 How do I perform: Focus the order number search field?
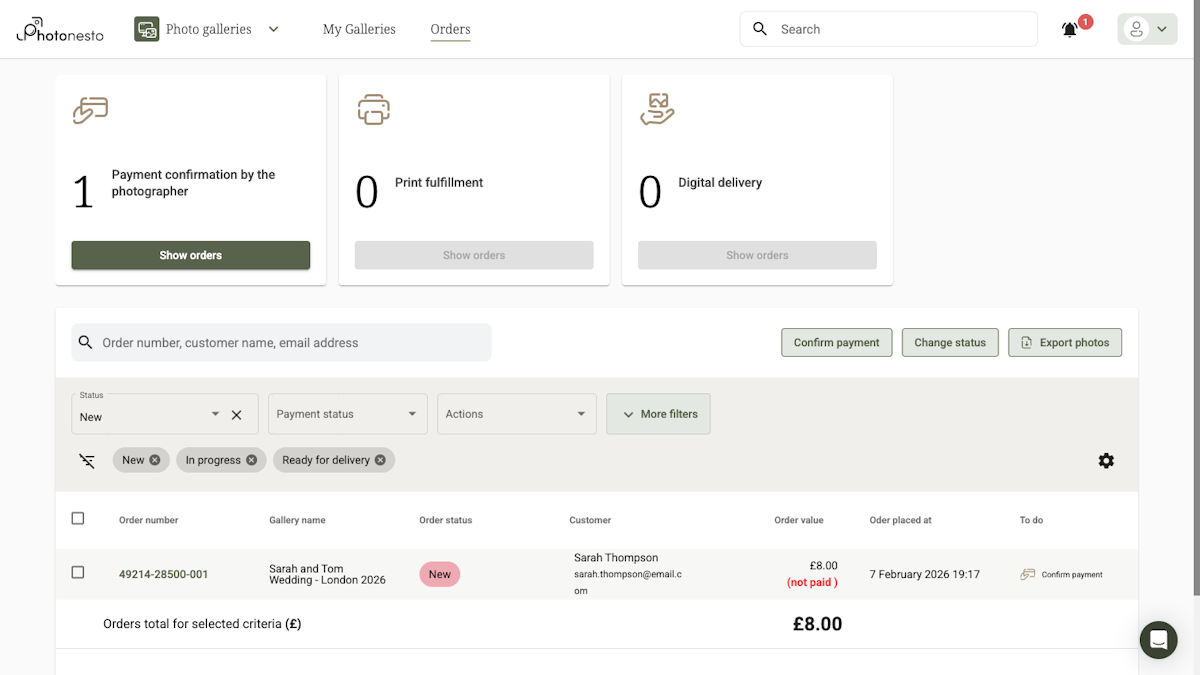(x=290, y=343)
